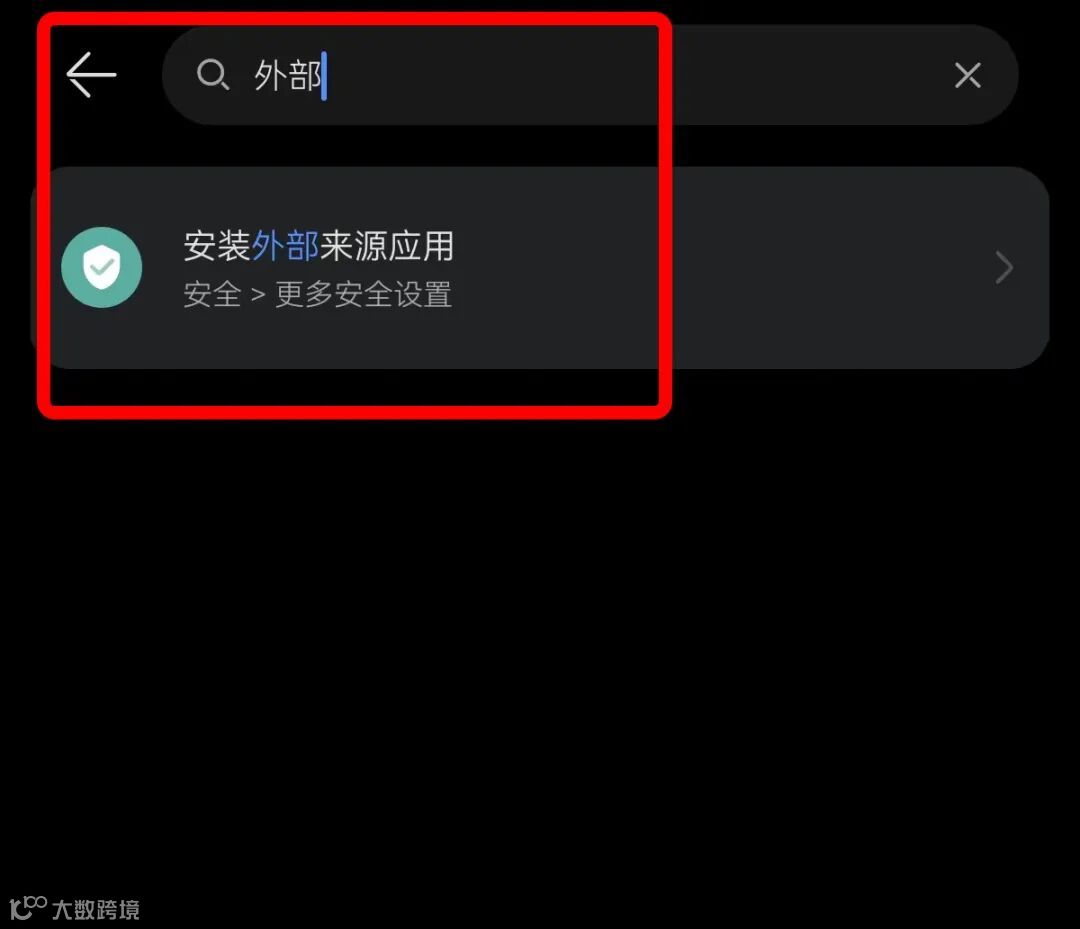Tap the 外部 characters typed in the search box

[288, 75]
